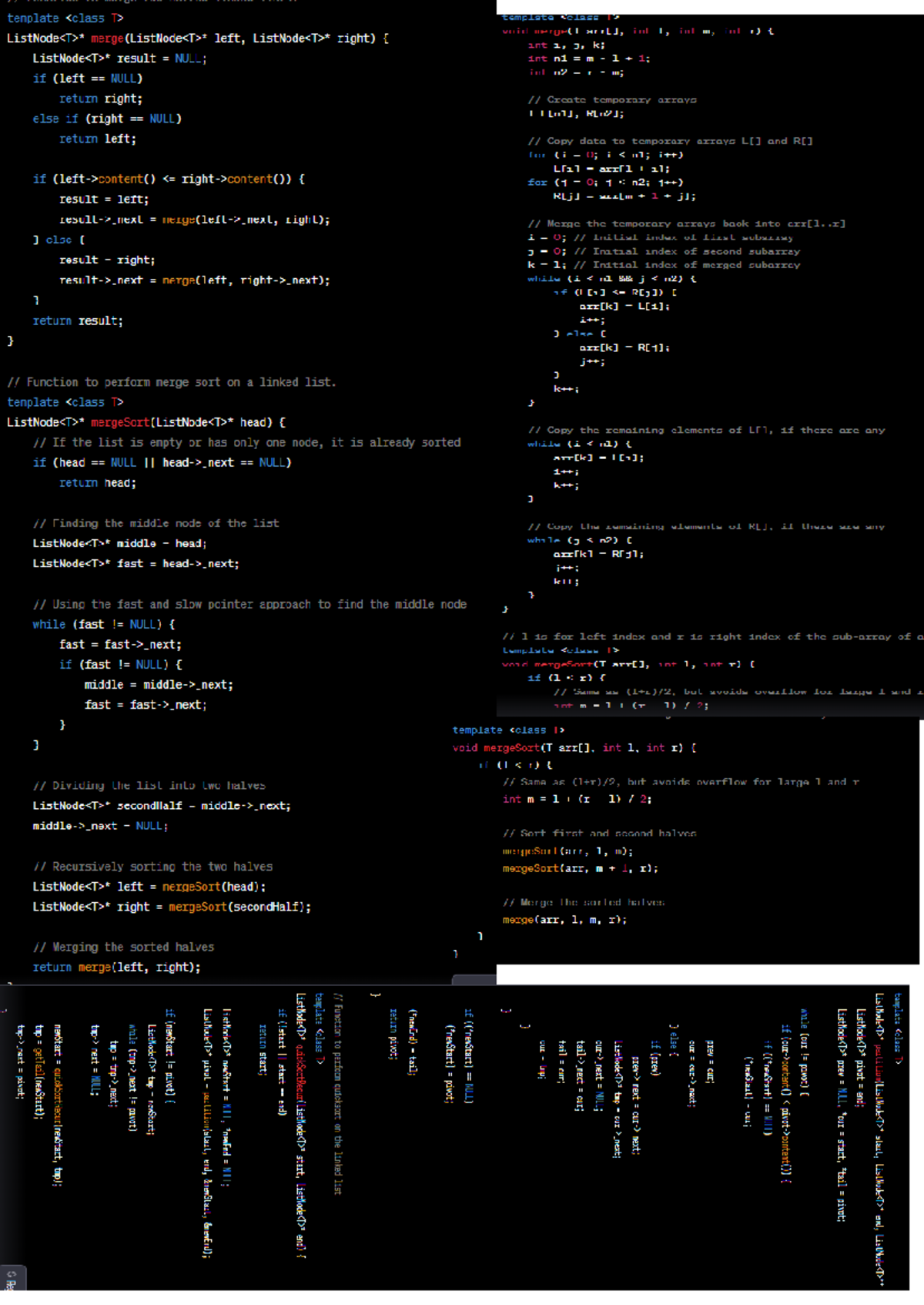Click the 'middle = middle->_next;' line
Screen dimensions: 924x1305
[159, 684]
